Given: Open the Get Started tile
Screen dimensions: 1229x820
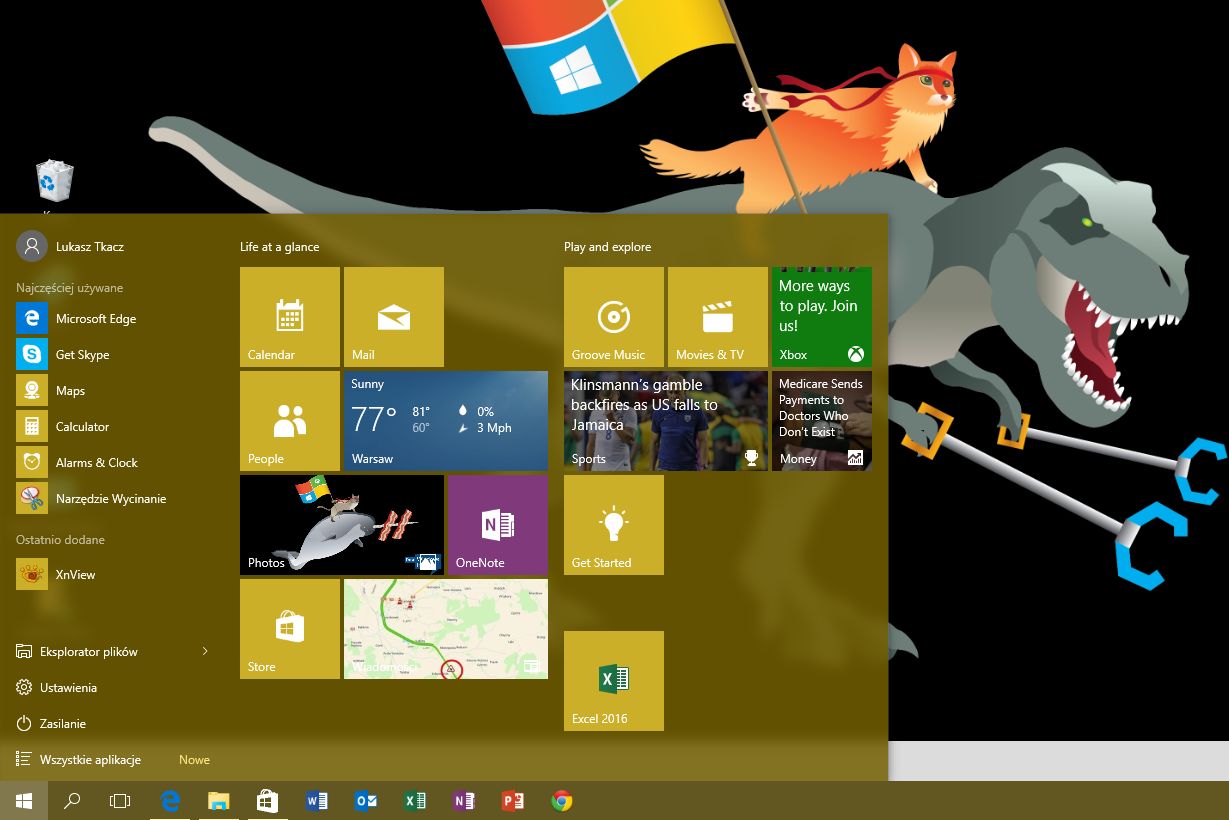Looking at the screenshot, I should pyautogui.click(x=614, y=525).
